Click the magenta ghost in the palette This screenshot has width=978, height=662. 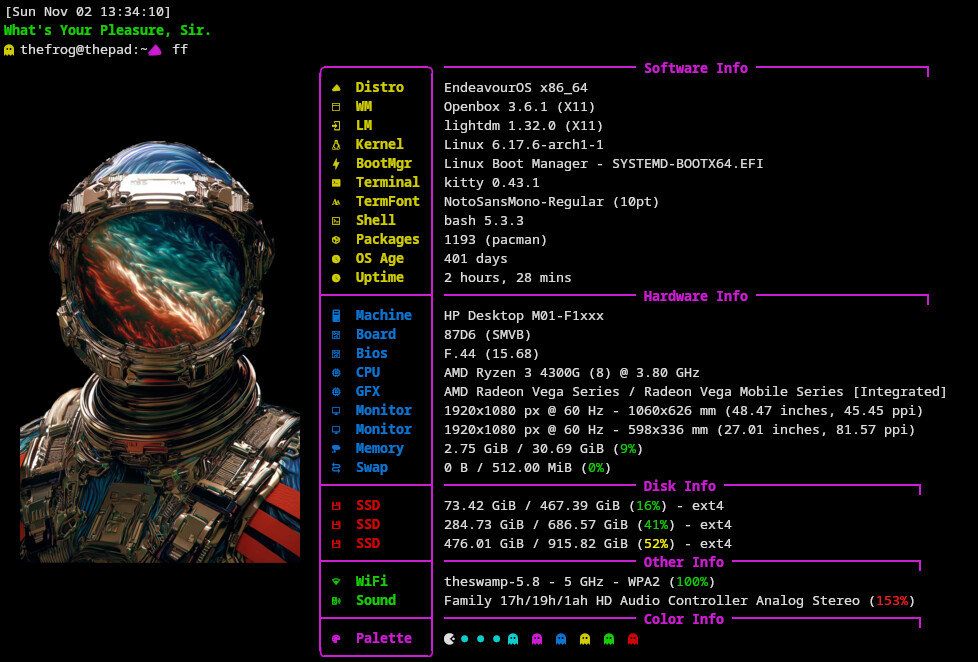tap(537, 639)
